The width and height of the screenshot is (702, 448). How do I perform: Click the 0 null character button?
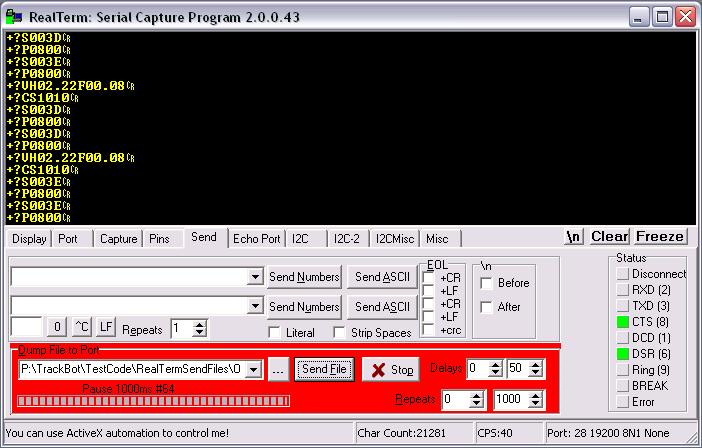click(x=58, y=328)
